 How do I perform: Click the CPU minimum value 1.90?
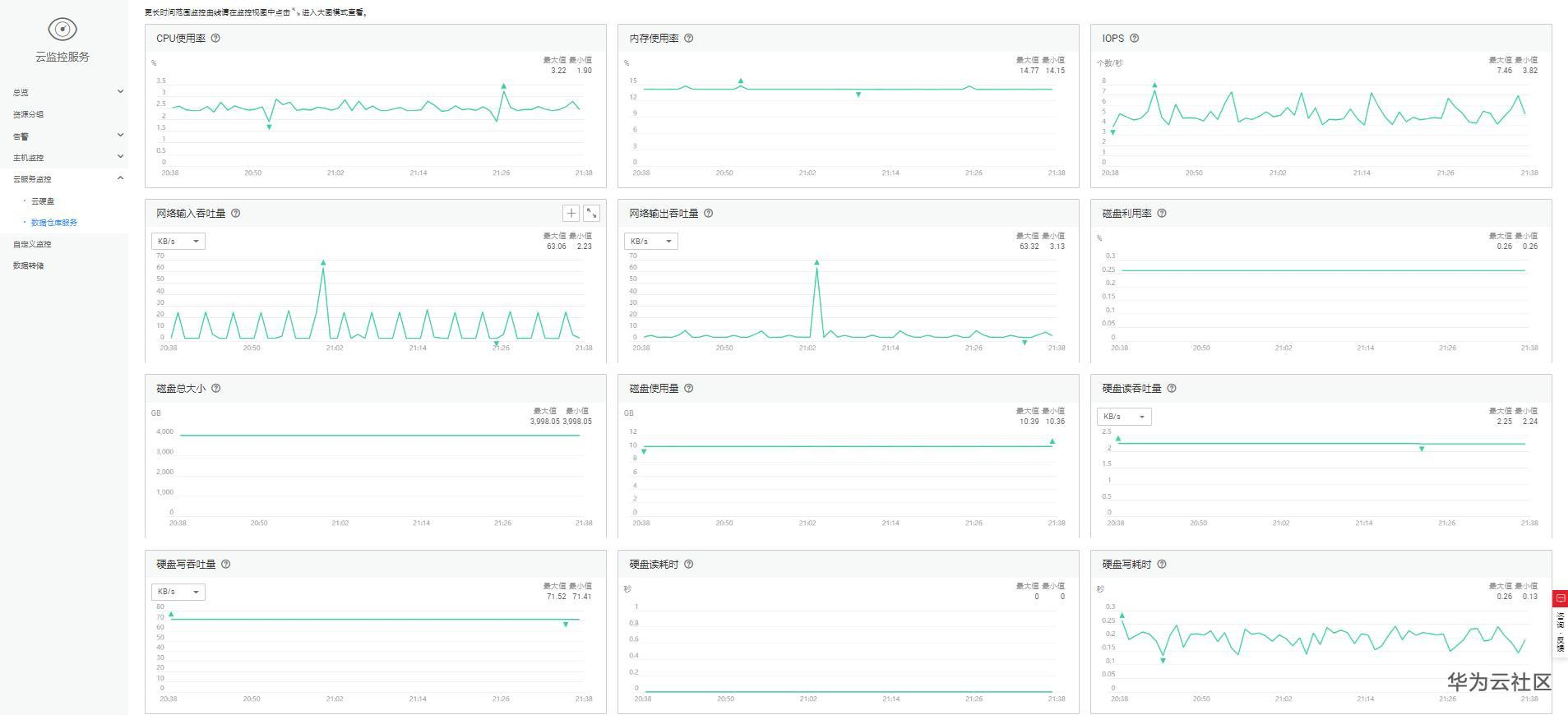[x=584, y=71]
